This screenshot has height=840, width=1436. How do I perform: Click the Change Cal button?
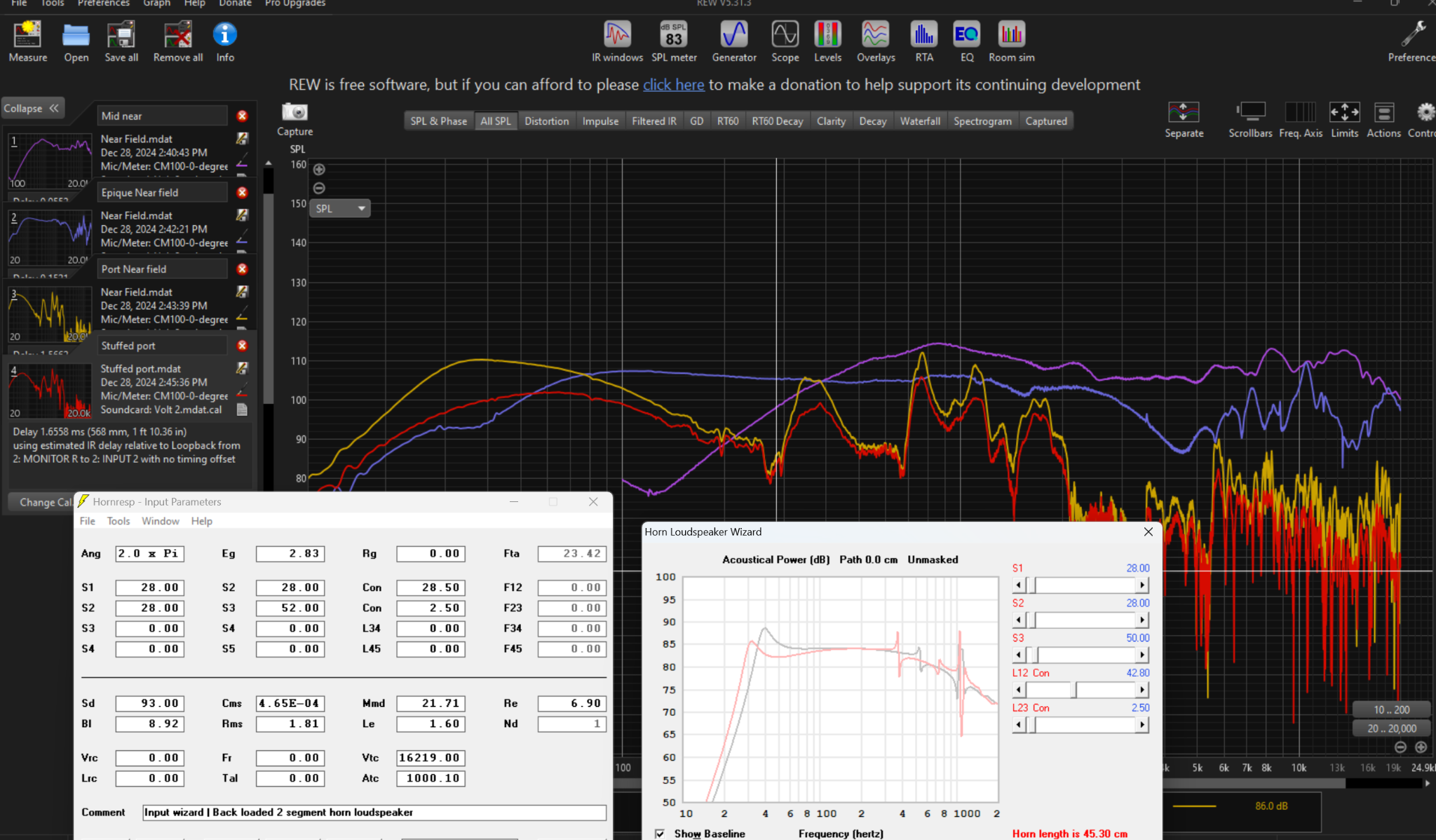click(42, 502)
